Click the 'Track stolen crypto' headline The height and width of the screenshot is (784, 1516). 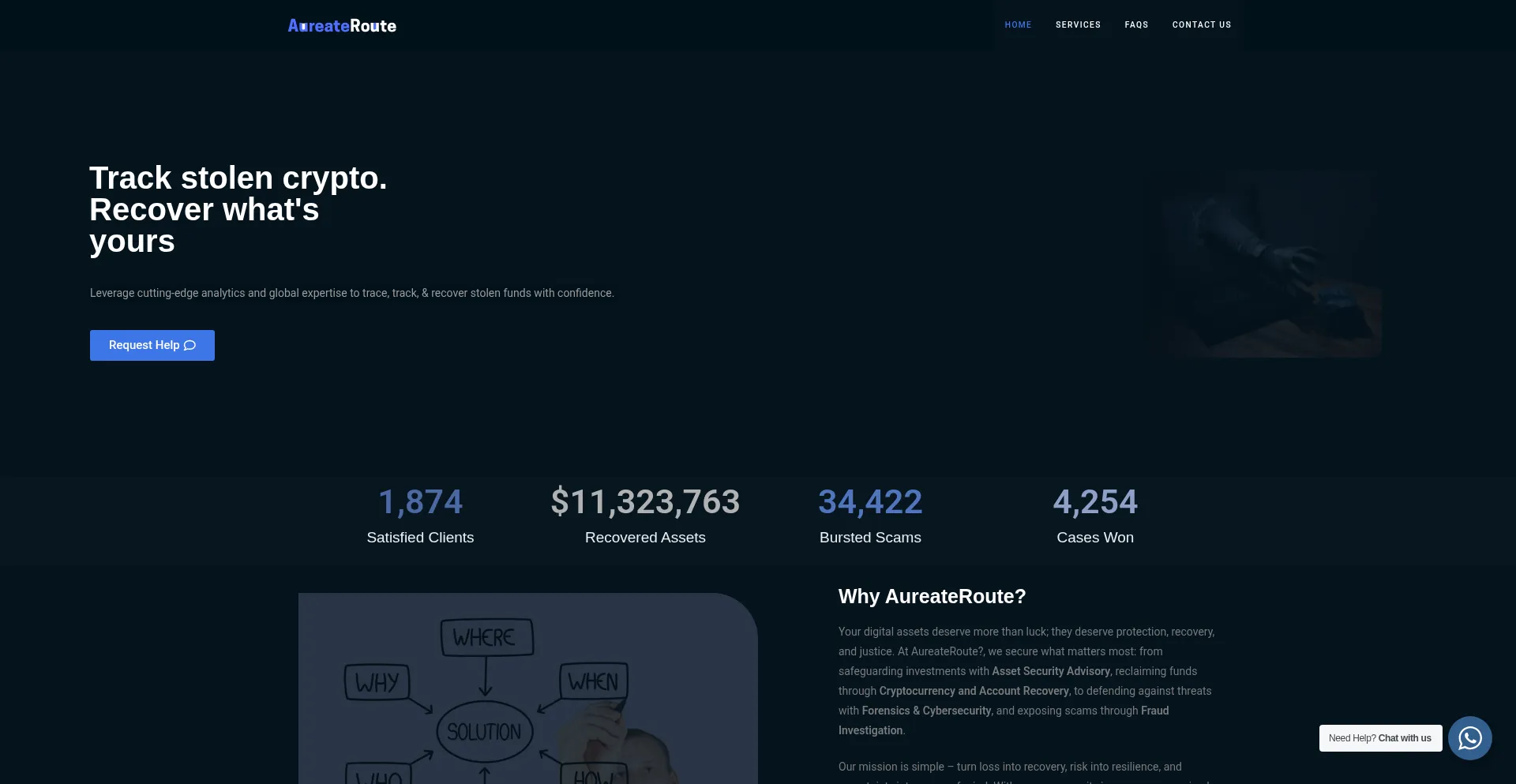238,209
